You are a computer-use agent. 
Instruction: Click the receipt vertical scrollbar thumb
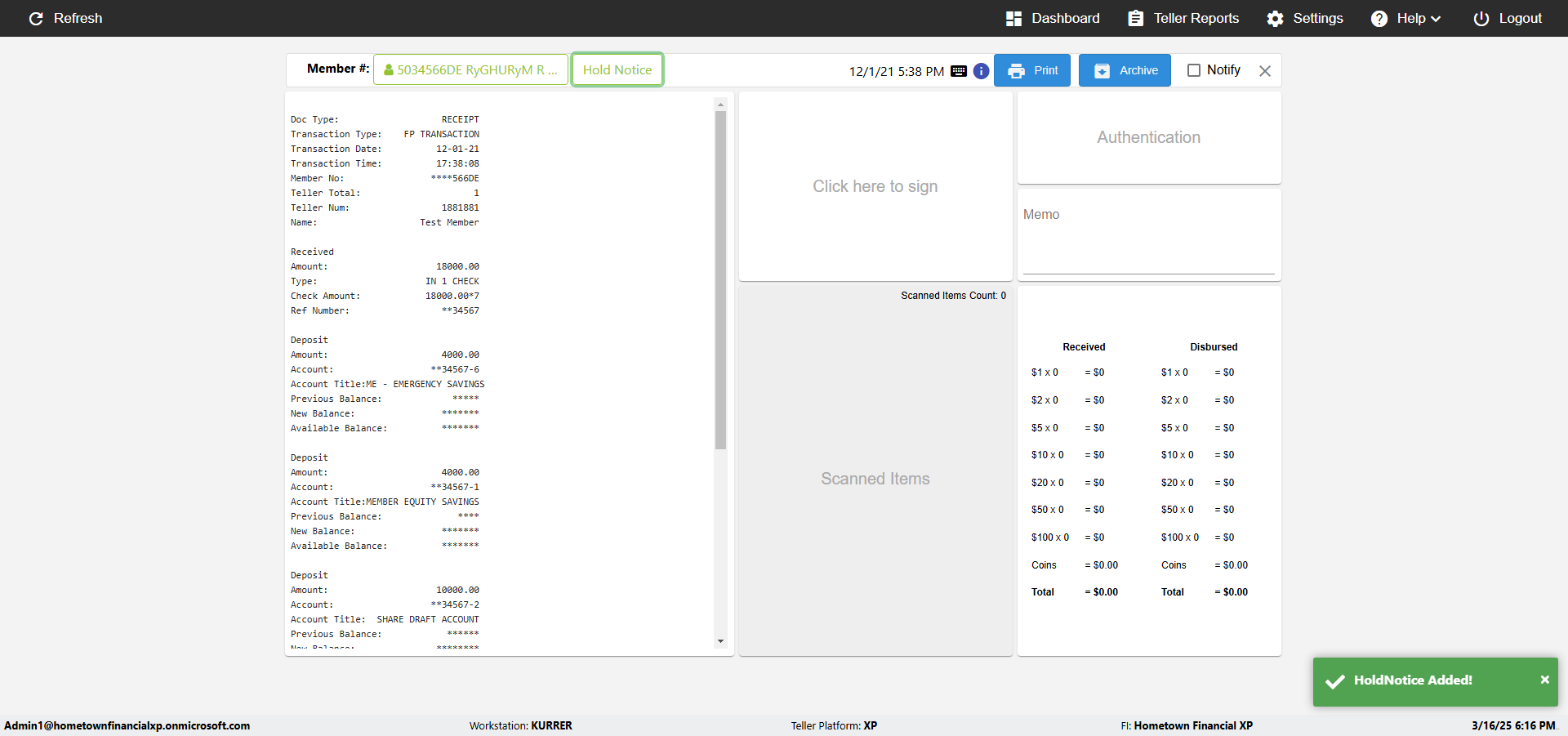coord(720,280)
